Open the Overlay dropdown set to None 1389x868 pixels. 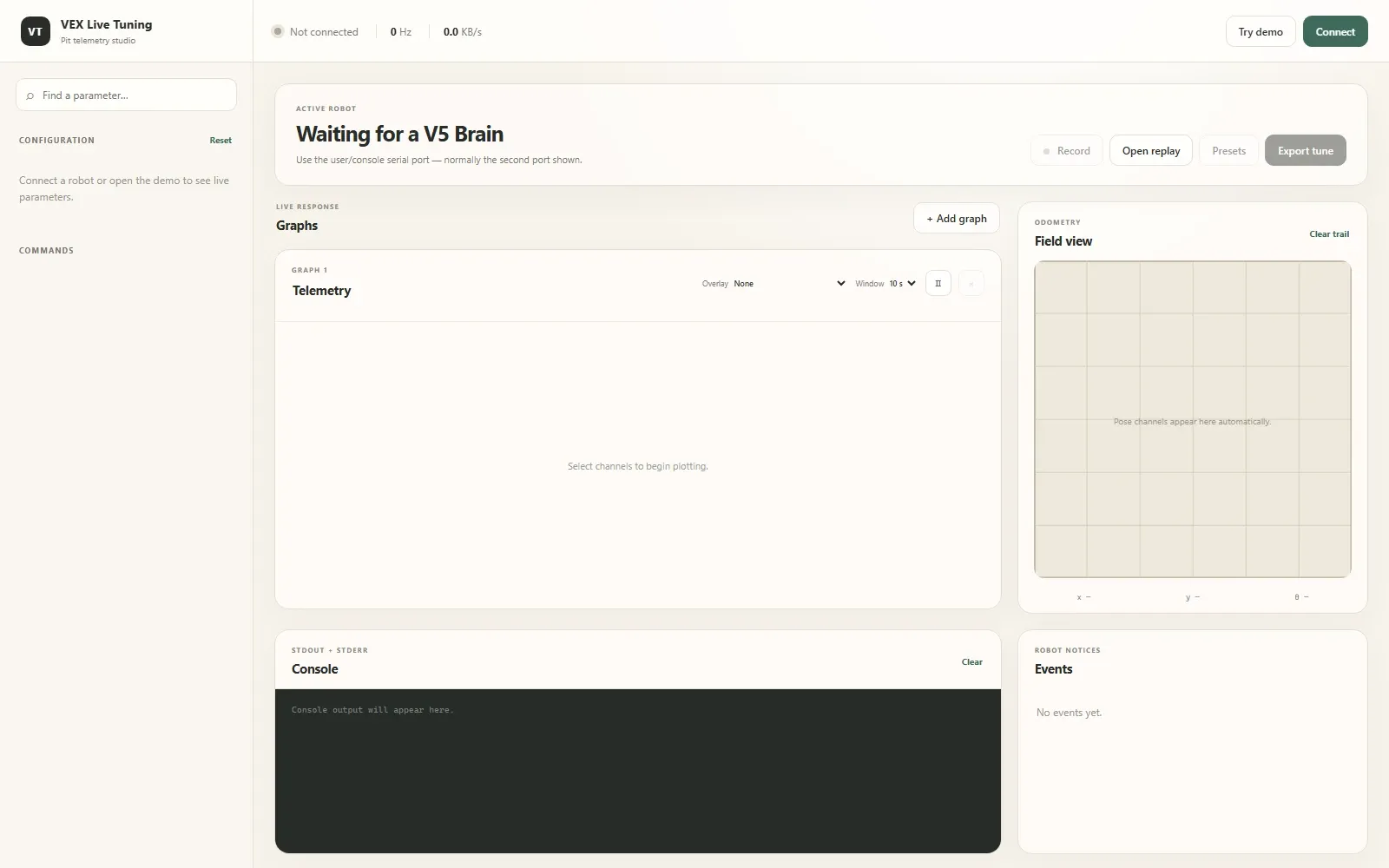[789, 283]
